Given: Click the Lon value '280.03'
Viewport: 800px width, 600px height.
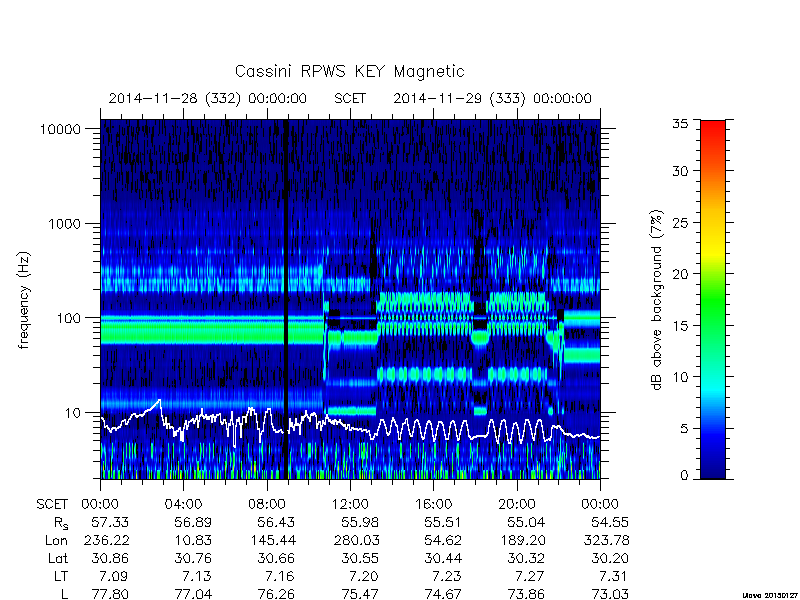Looking at the screenshot, I should [356, 540].
